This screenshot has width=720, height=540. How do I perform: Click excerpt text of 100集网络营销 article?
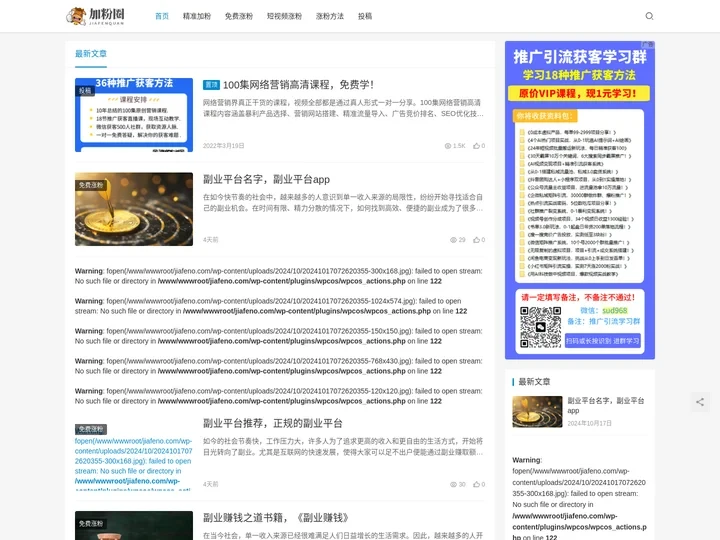pyautogui.click(x=343, y=108)
